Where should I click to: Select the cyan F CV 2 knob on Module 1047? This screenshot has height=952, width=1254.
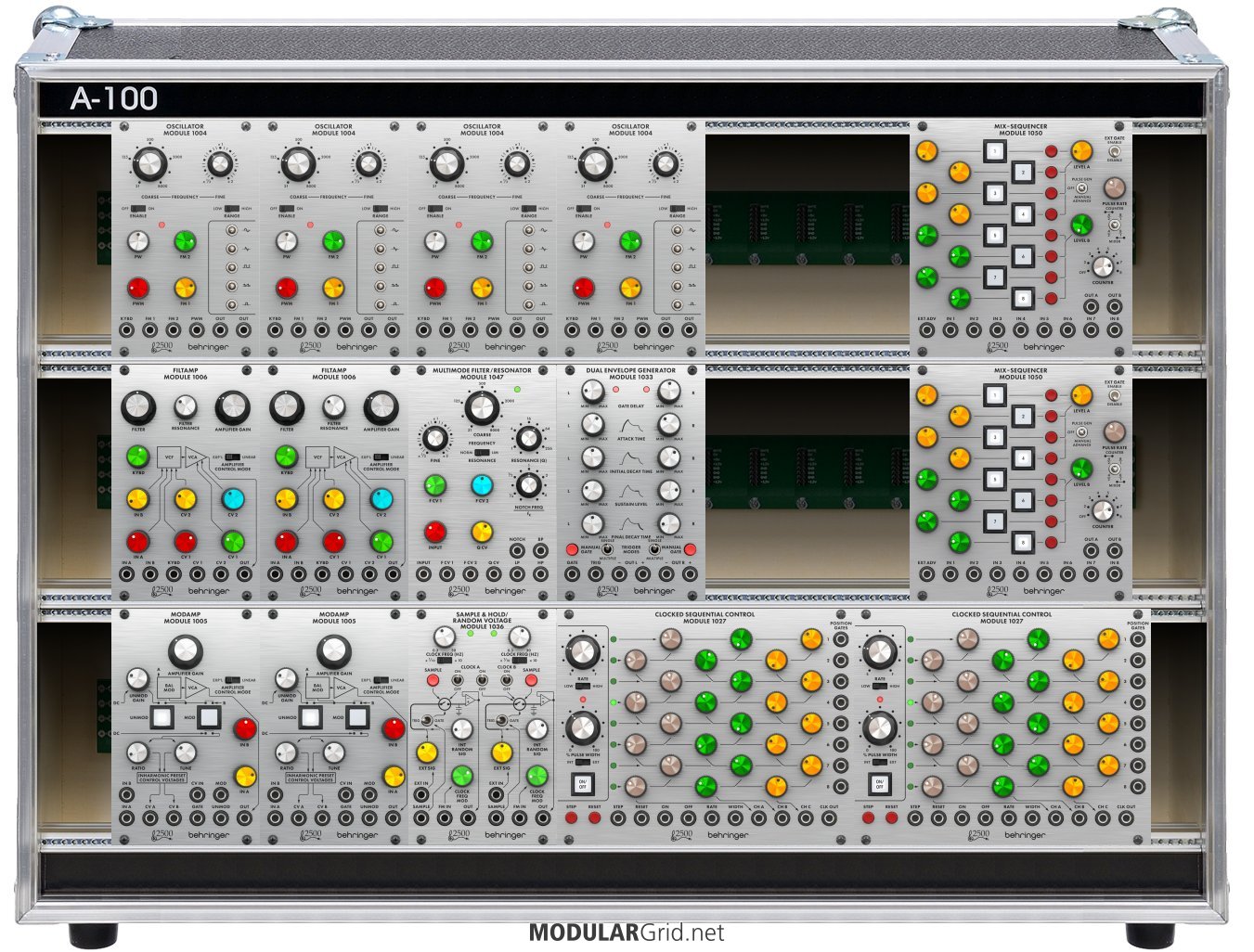click(481, 484)
